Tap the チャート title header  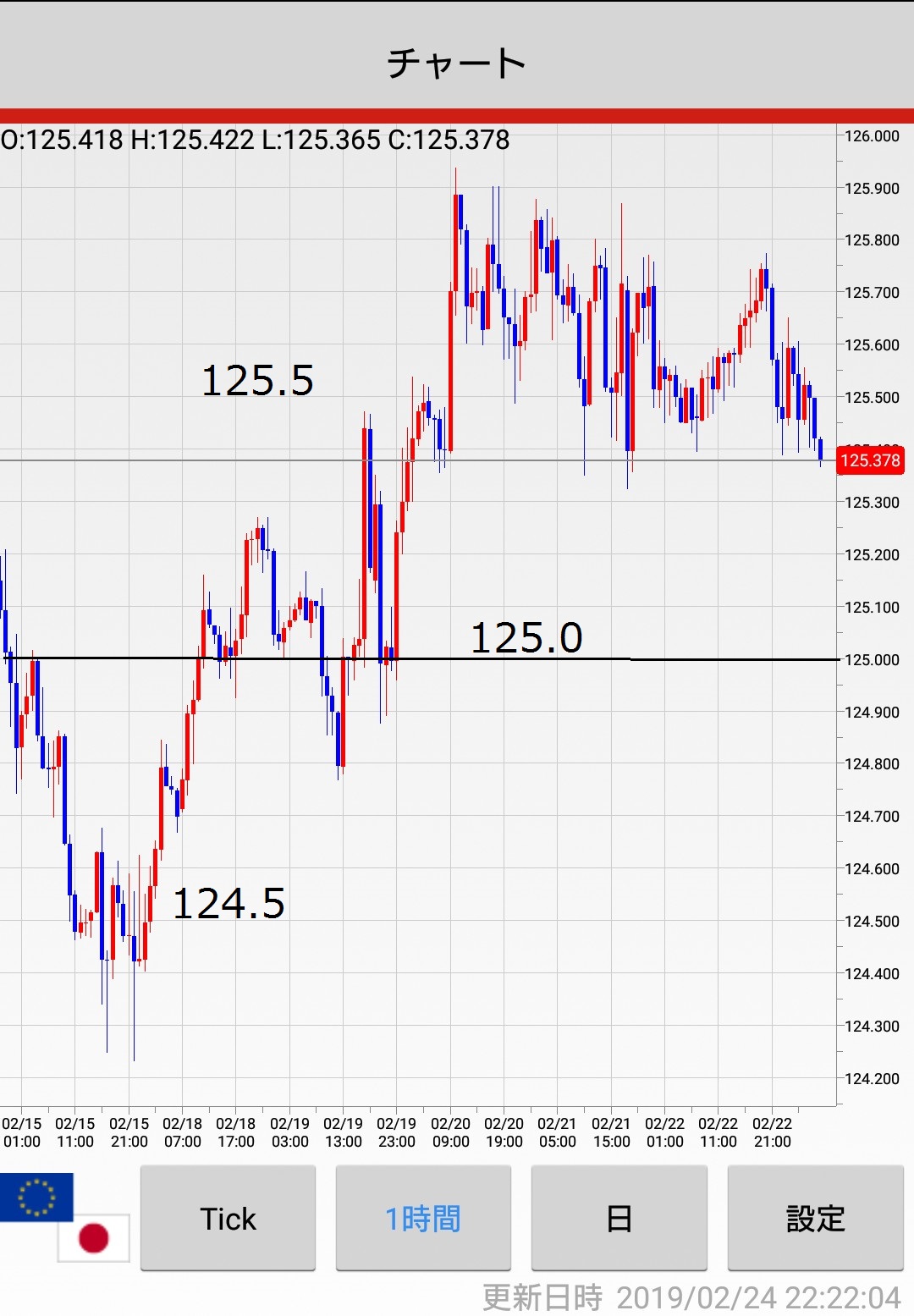click(457, 63)
